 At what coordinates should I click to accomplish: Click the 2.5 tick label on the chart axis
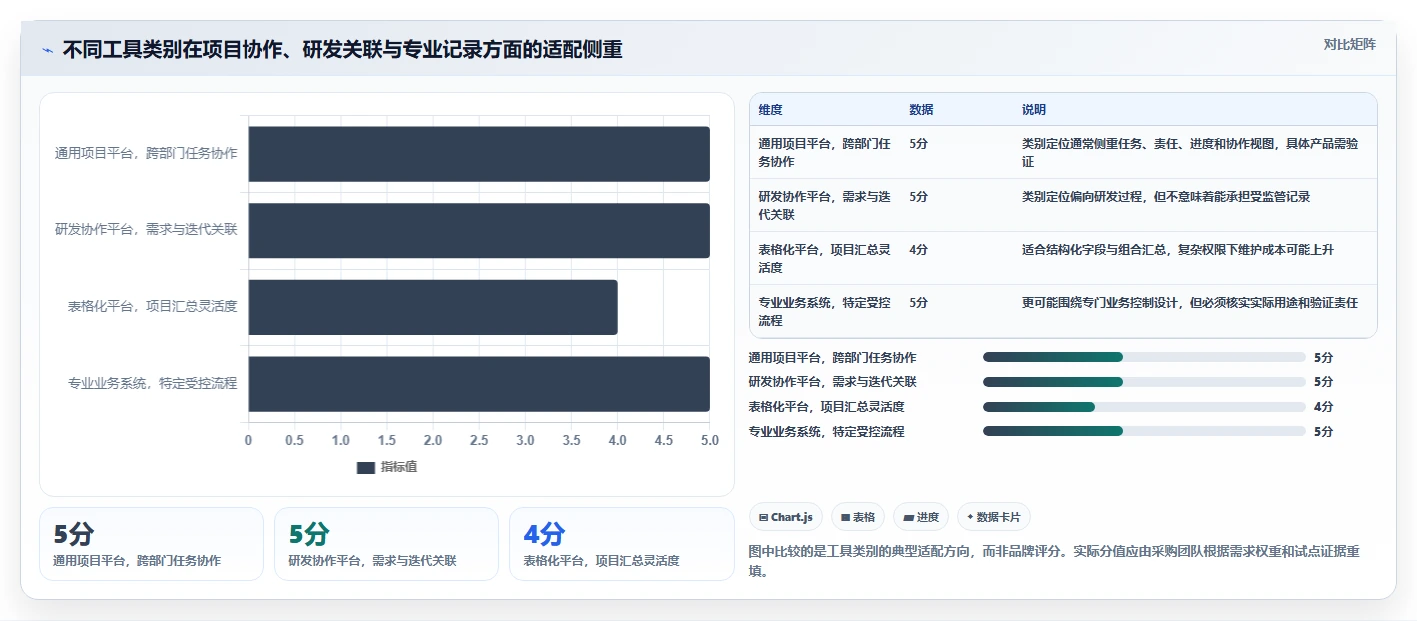[479, 440]
